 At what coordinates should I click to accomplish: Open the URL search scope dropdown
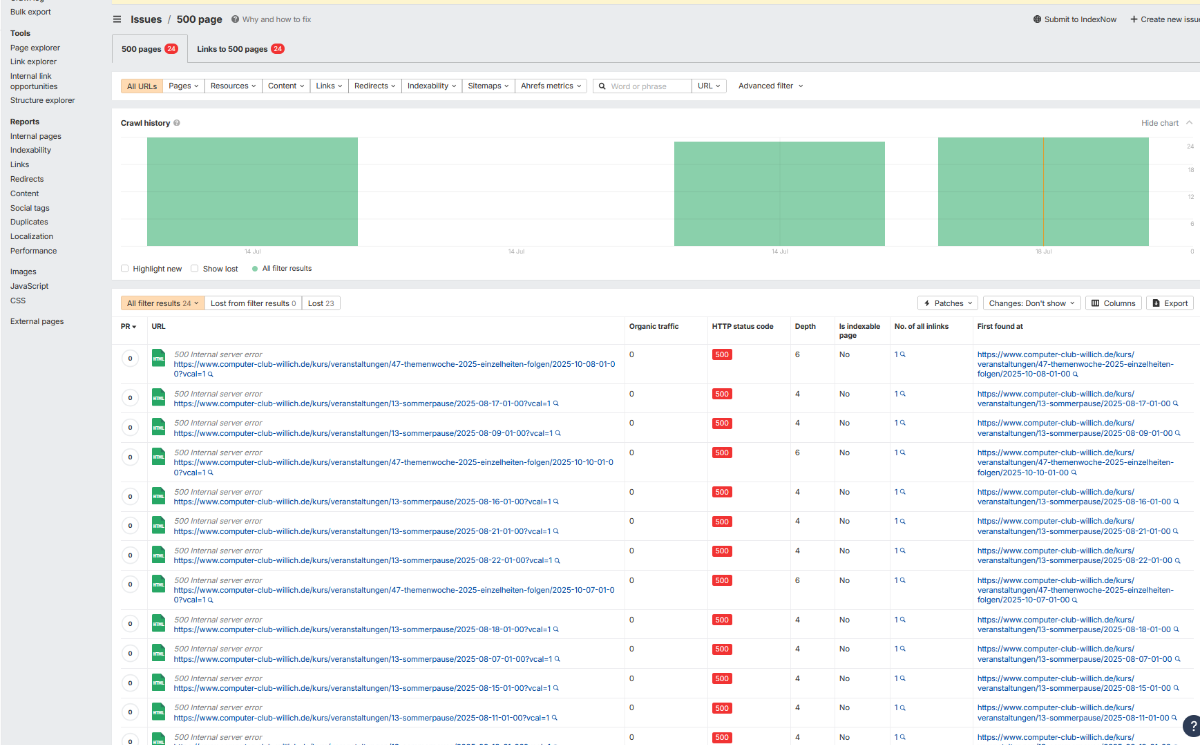coord(709,86)
